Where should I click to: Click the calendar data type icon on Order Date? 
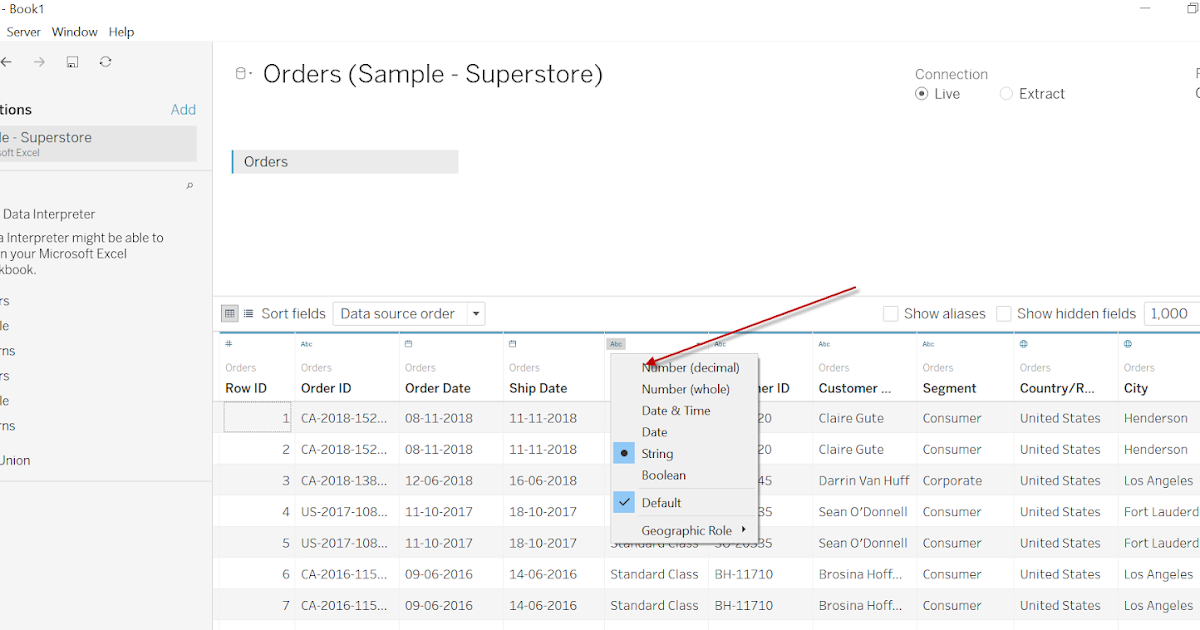pos(409,343)
